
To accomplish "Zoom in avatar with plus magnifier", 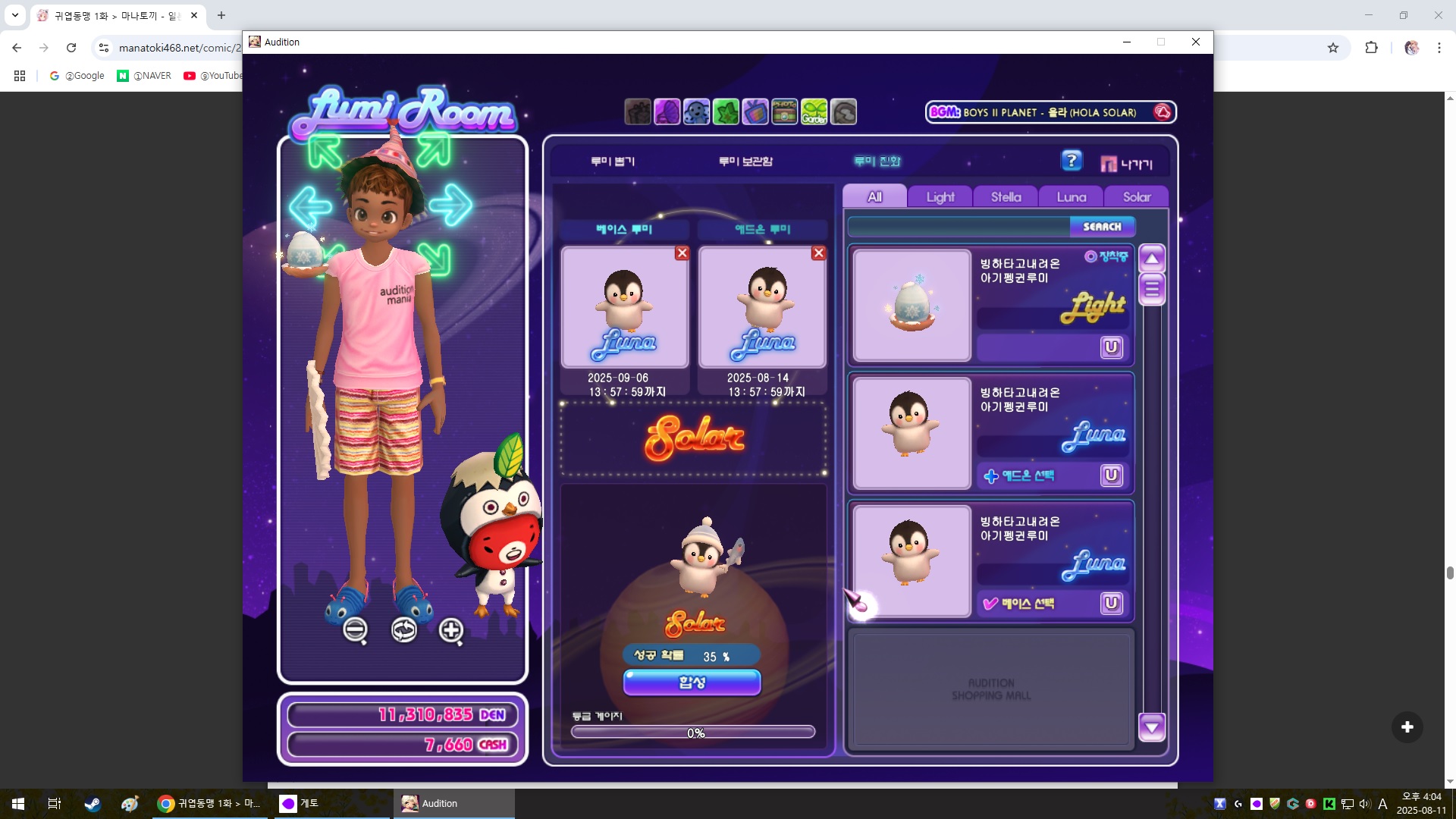I will click(451, 630).
